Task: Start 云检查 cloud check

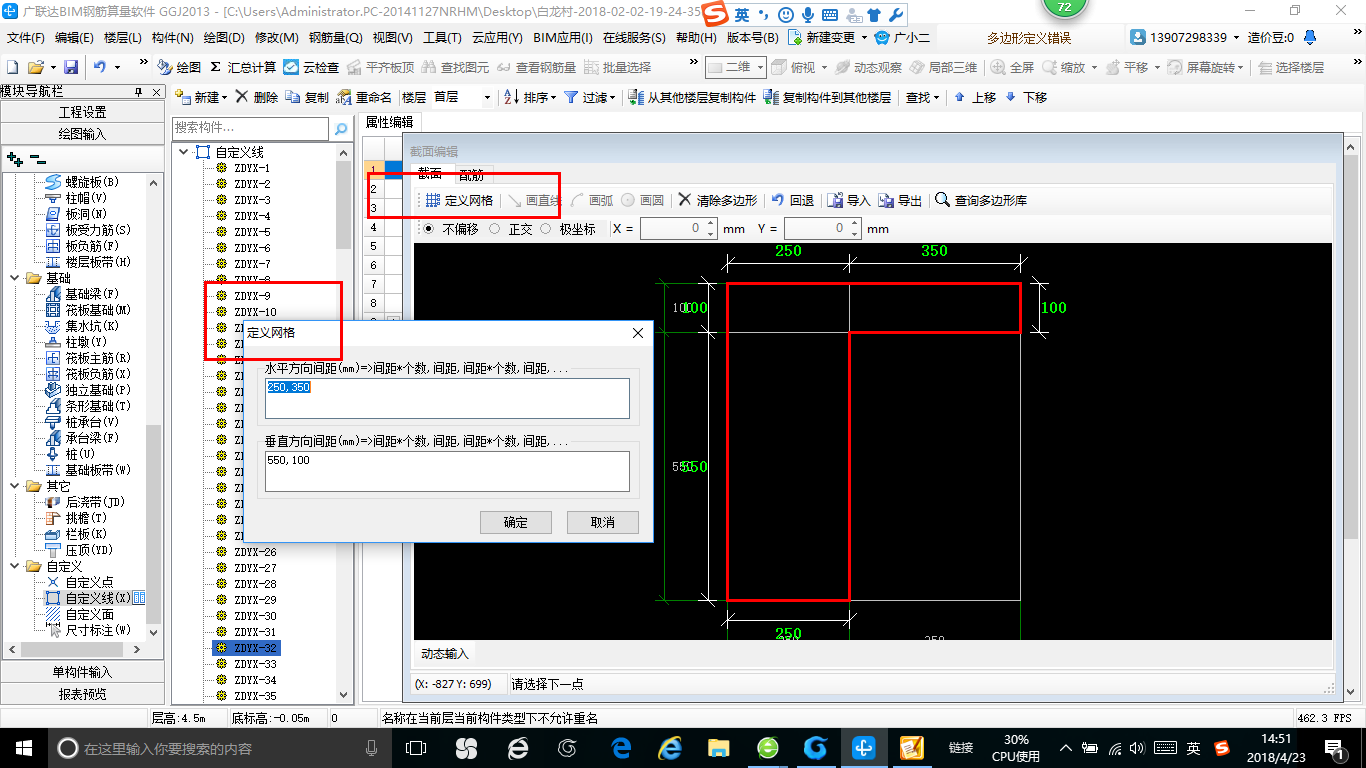Action: [311, 67]
